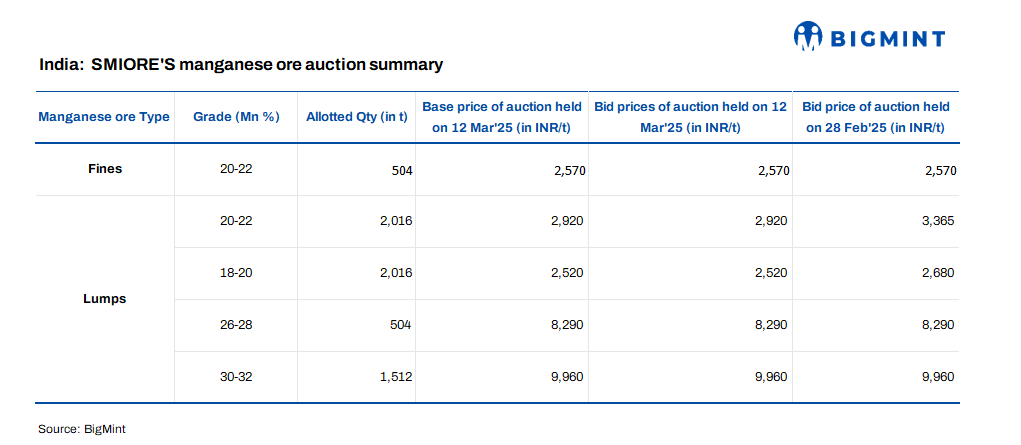Click the Bid price 28 Feb'25 column header
This screenshot has height=445, width=1021.
click(875, 117)
